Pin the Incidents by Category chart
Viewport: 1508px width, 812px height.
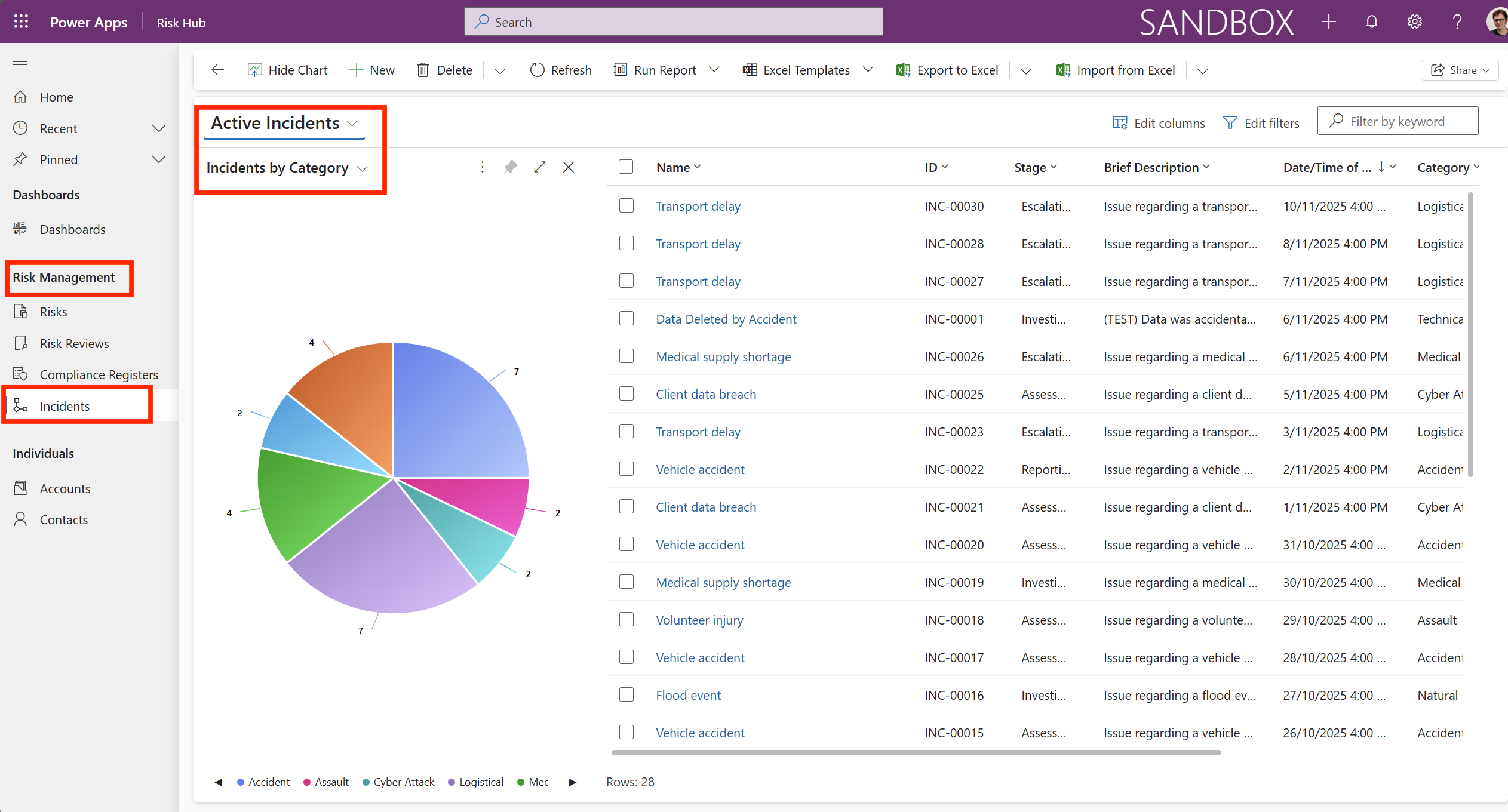coord(510,167)
